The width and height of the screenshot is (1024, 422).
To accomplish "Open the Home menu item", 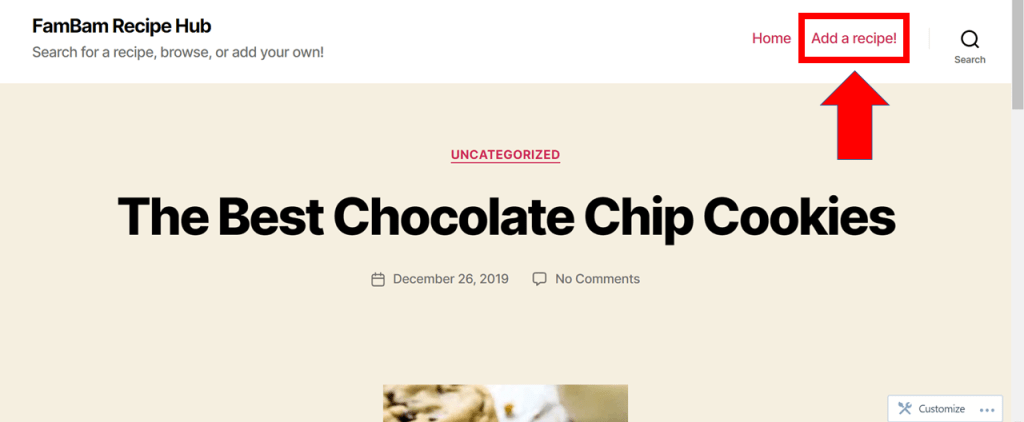I will click(x=771, y=38).
